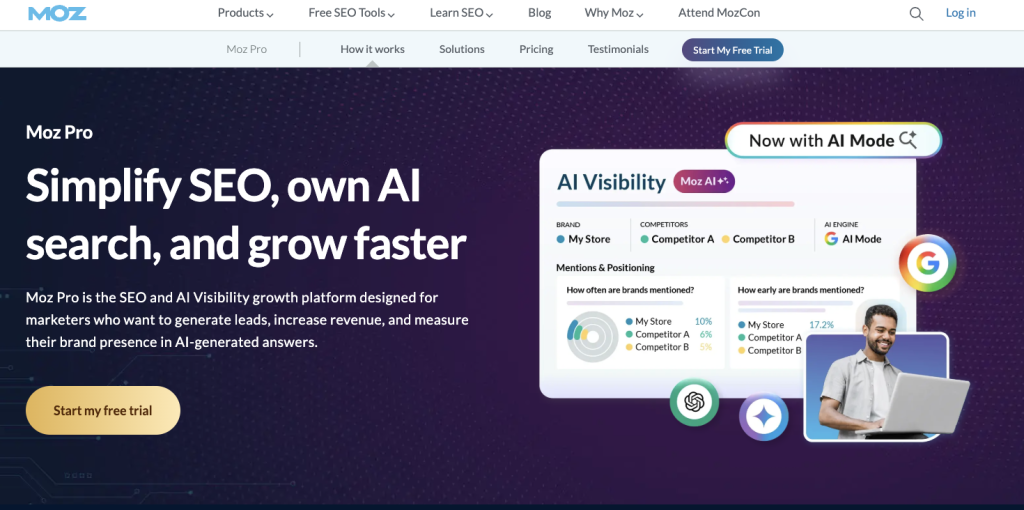
Task: Expand the Free SEO Tools dropdown
Action: pyautogui.click(x=352, y=13)
